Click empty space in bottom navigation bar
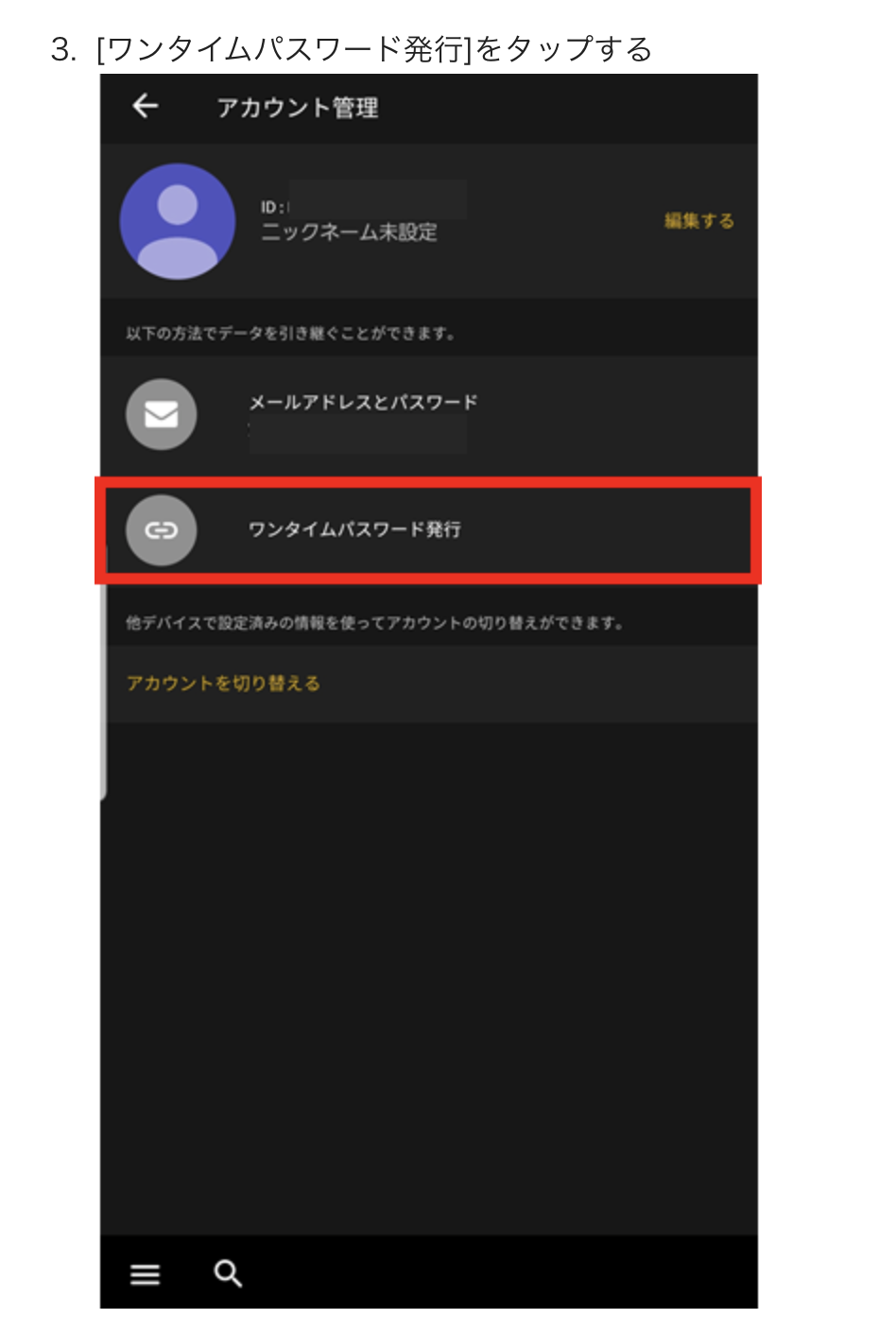This screenshot has width=896, height=1336. pos(501,1273)
